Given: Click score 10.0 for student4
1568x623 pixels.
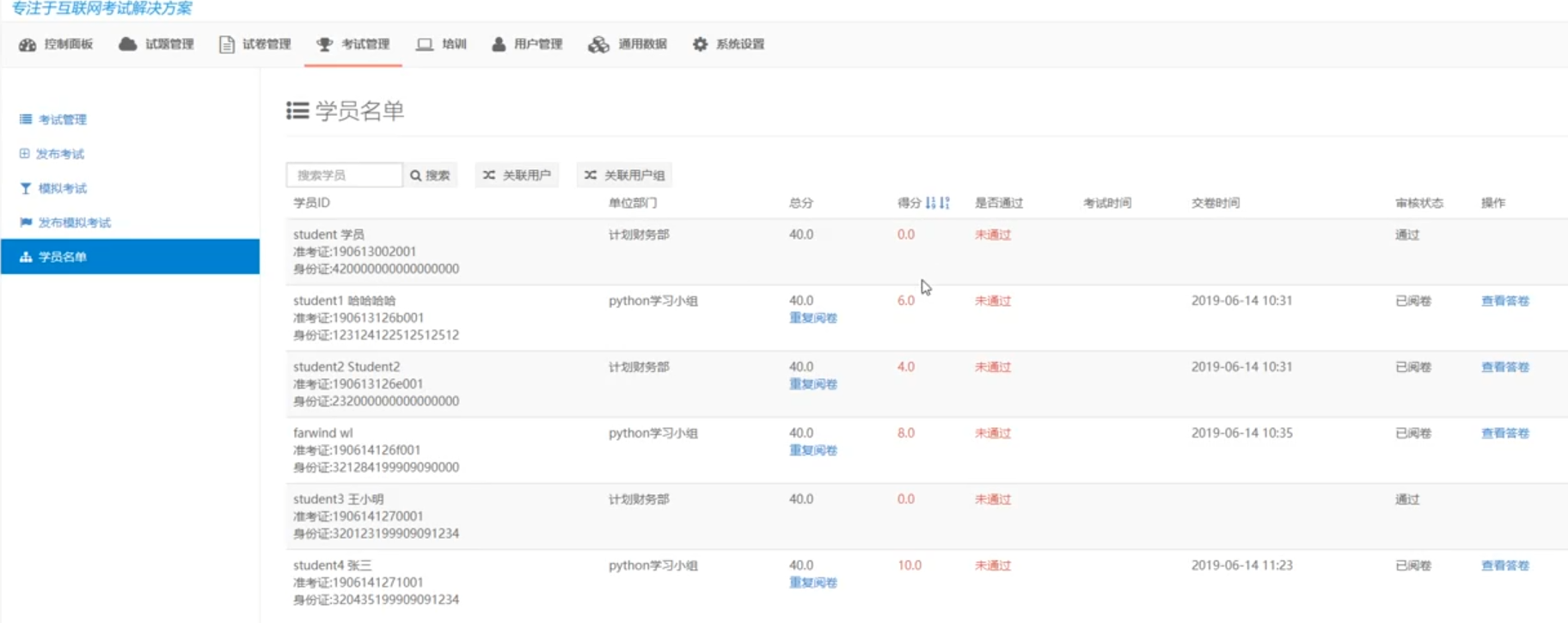Looking at the screenshot, I should [910, 565].
